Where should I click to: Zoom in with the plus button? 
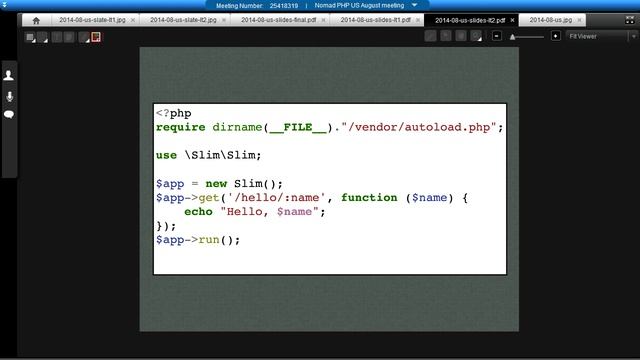pyautogui.click(x=556, y=36)
